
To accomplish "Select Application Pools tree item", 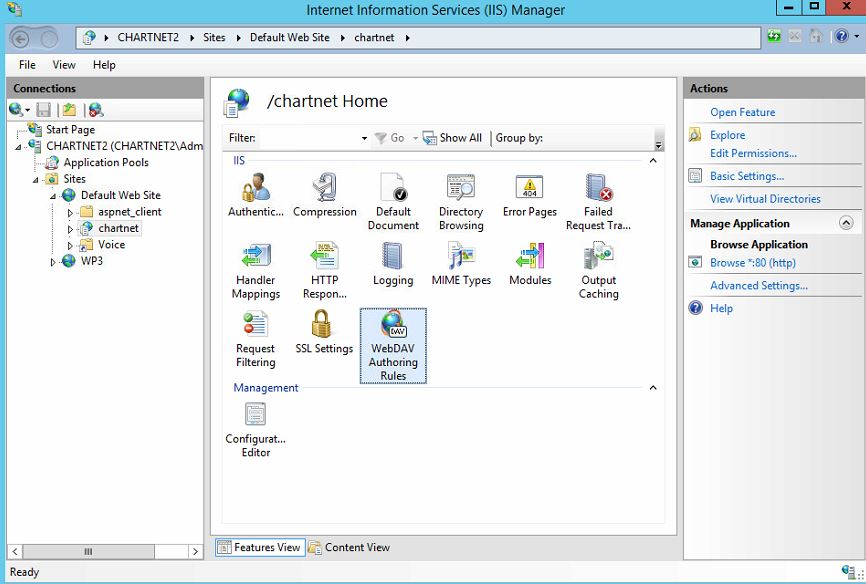I will coord(105,162).
